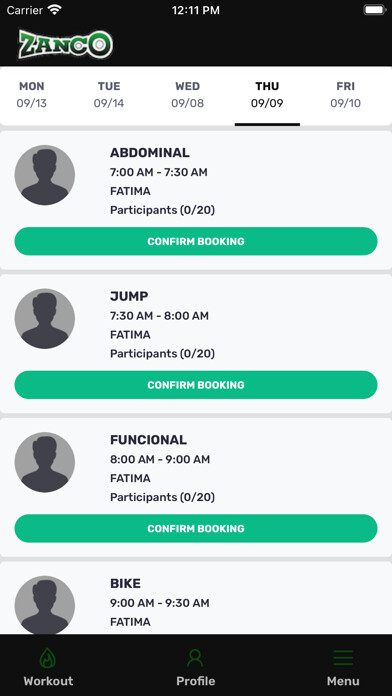392x696 pixels.
Task: Open the hamburger Menu icon
Action: [x=343, y=658]
